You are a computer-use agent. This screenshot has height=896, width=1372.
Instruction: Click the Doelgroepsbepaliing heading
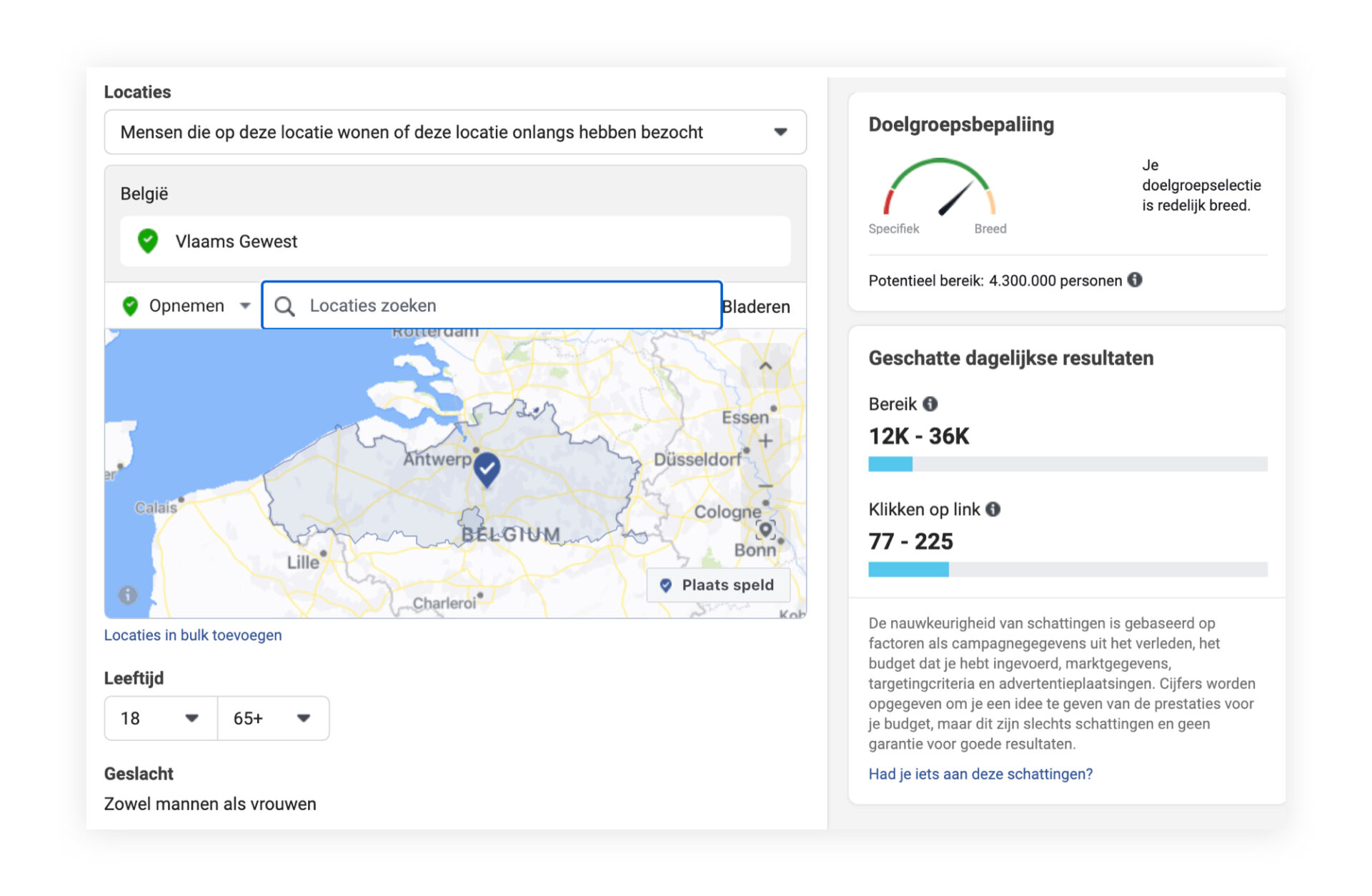961,124
